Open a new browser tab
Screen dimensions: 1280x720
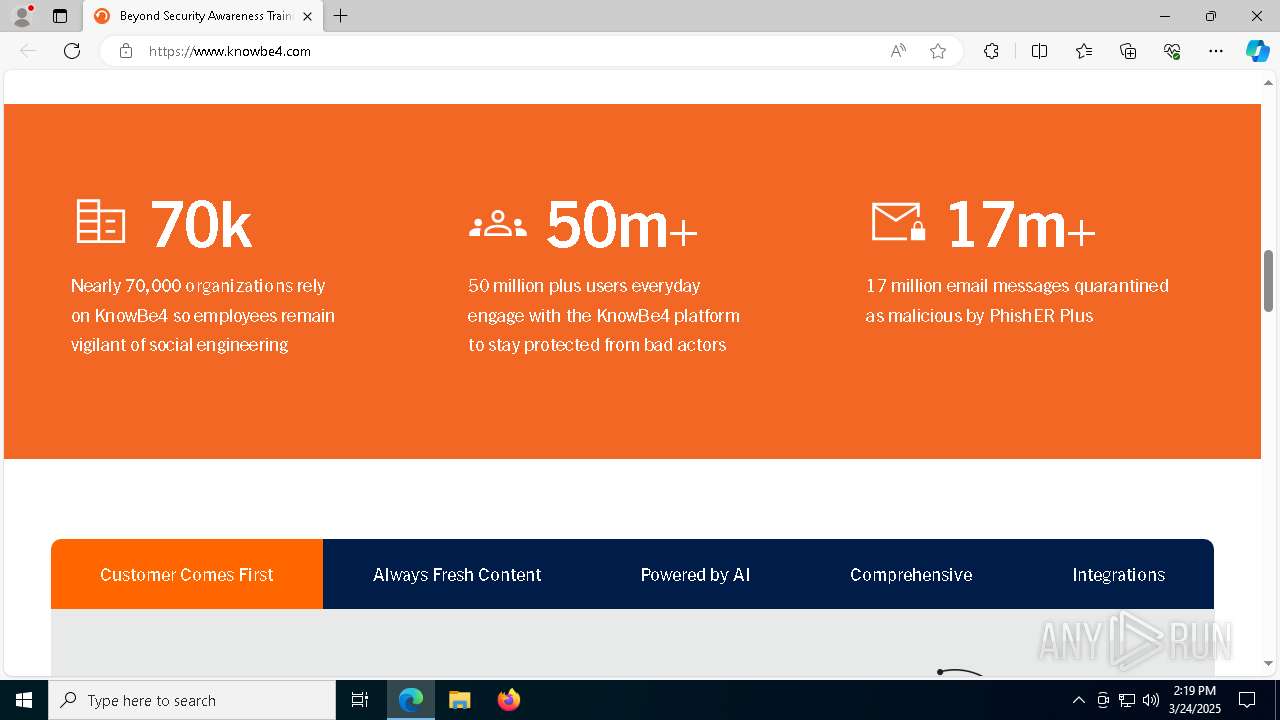point(341,16)
